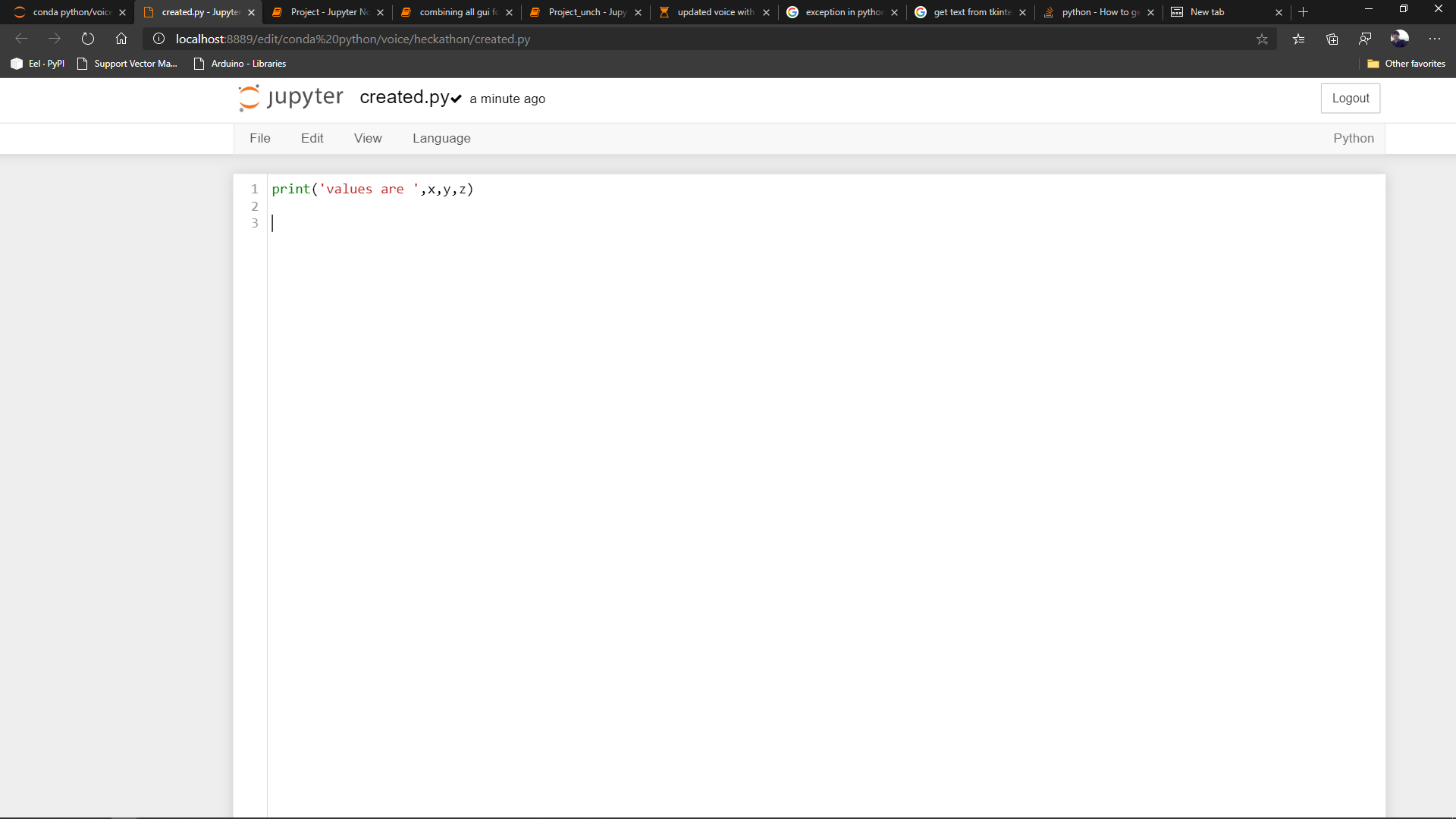Click the user profile avatar

coord(1399,39)
